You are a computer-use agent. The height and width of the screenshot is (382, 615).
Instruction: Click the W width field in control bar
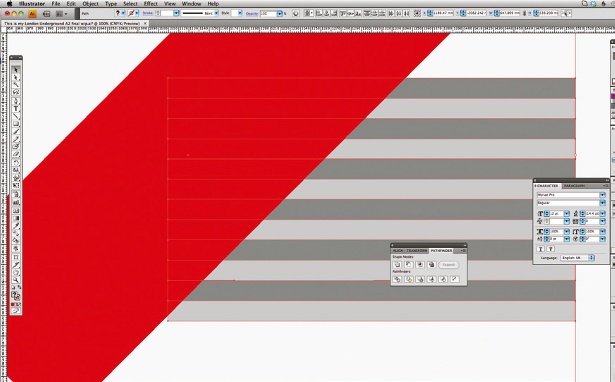pos(509,13)
